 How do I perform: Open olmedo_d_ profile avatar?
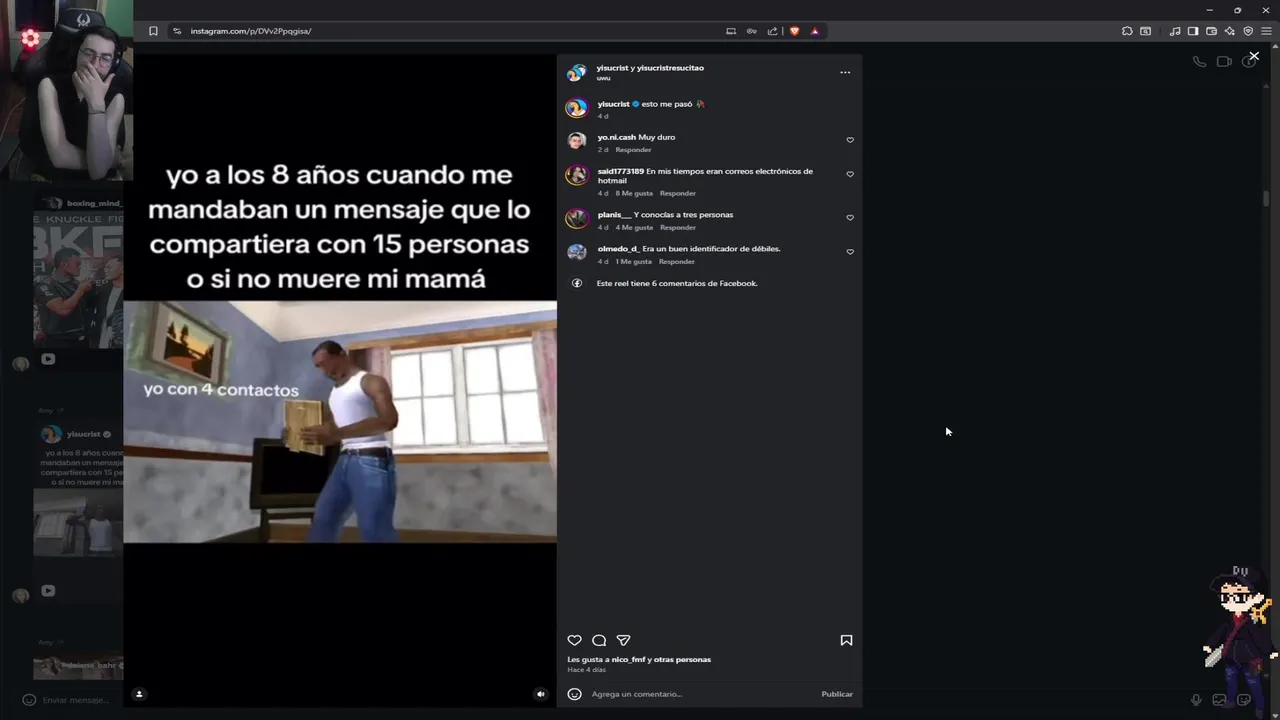(577, 252)
